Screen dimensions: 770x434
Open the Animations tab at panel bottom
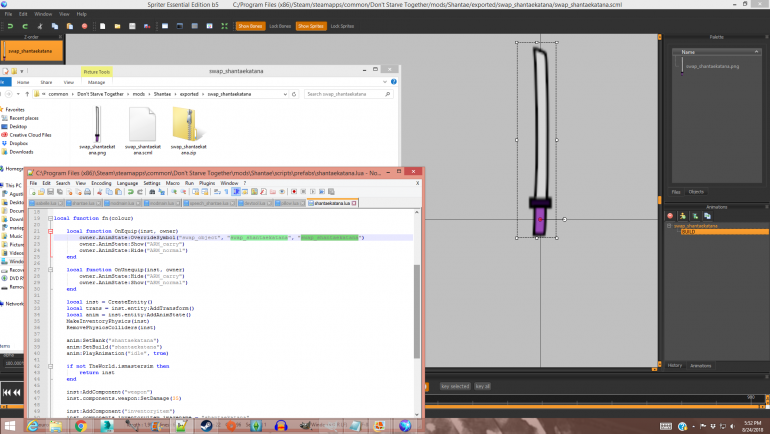click(701, 366)
